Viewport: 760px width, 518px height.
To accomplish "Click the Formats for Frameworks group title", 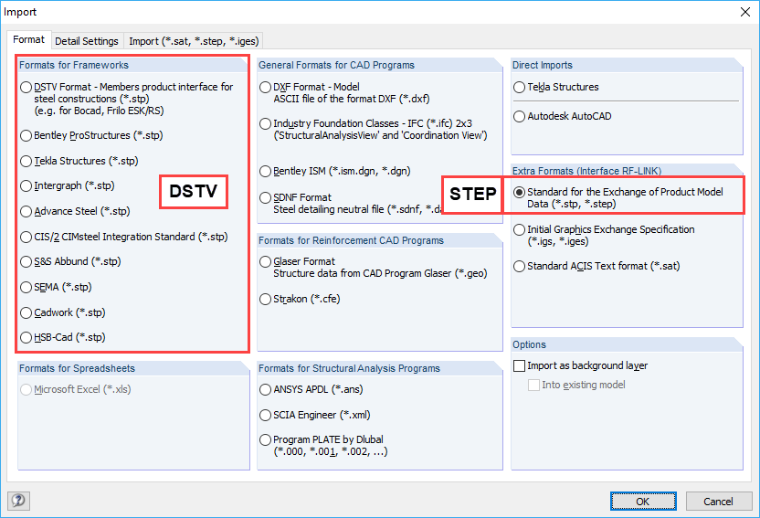I will point(74,65).
